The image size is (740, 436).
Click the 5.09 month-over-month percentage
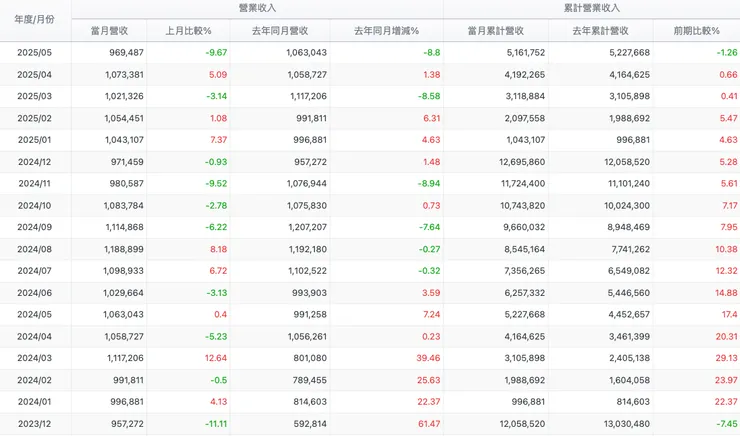click(x=218, y=75)
